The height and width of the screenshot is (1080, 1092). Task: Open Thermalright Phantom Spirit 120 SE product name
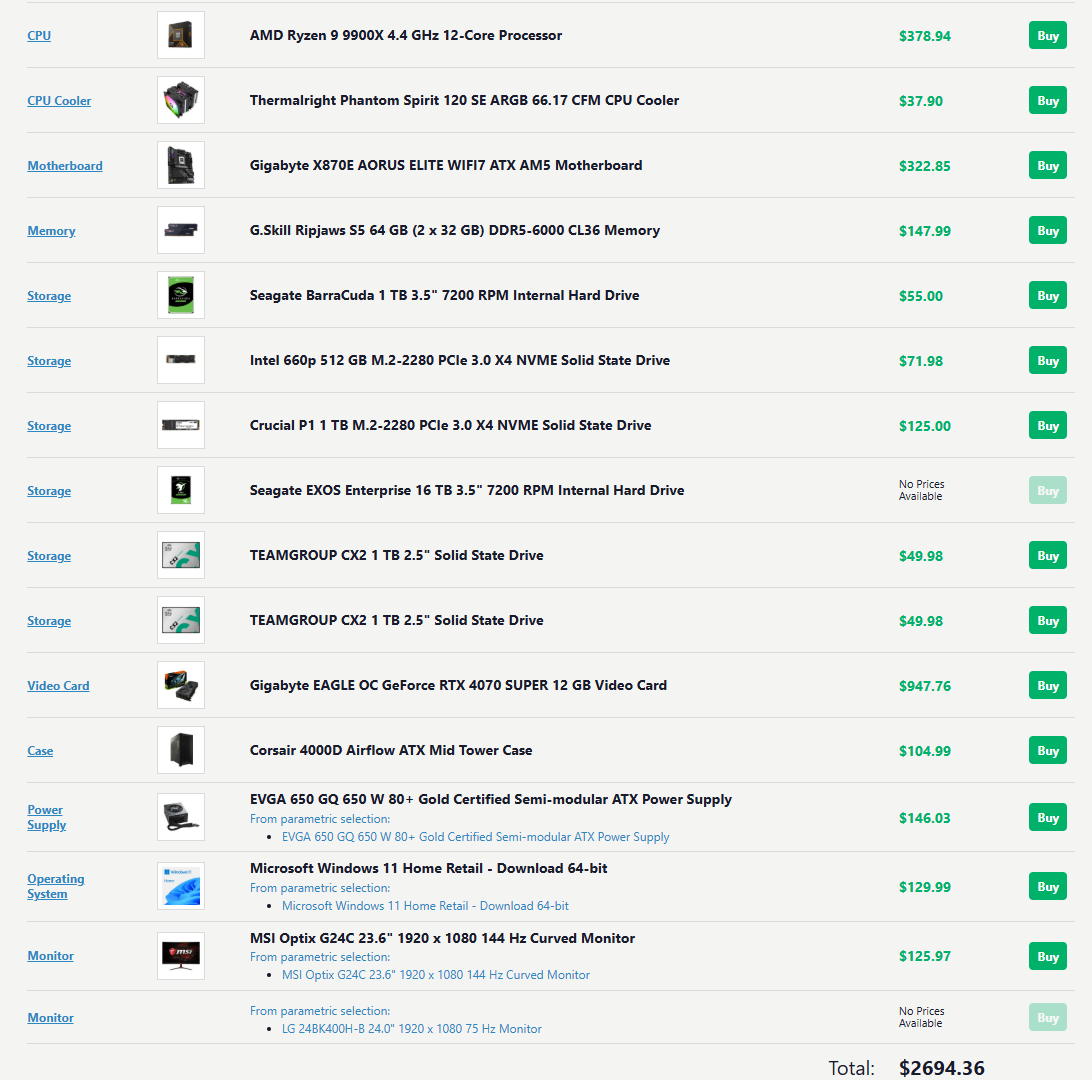[465, 100]
